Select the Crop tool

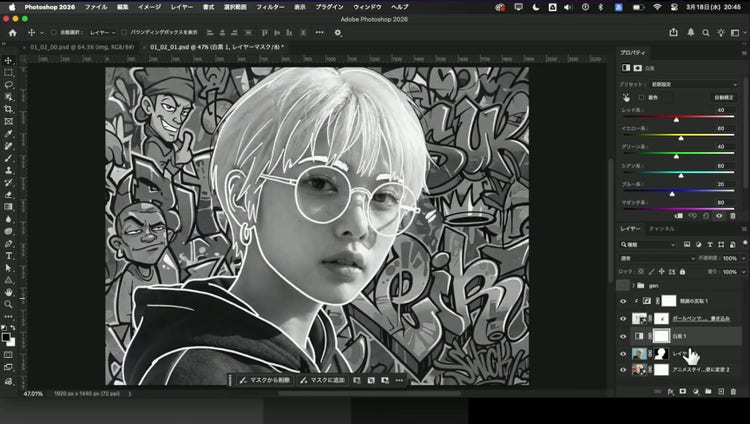coord(9,109)
